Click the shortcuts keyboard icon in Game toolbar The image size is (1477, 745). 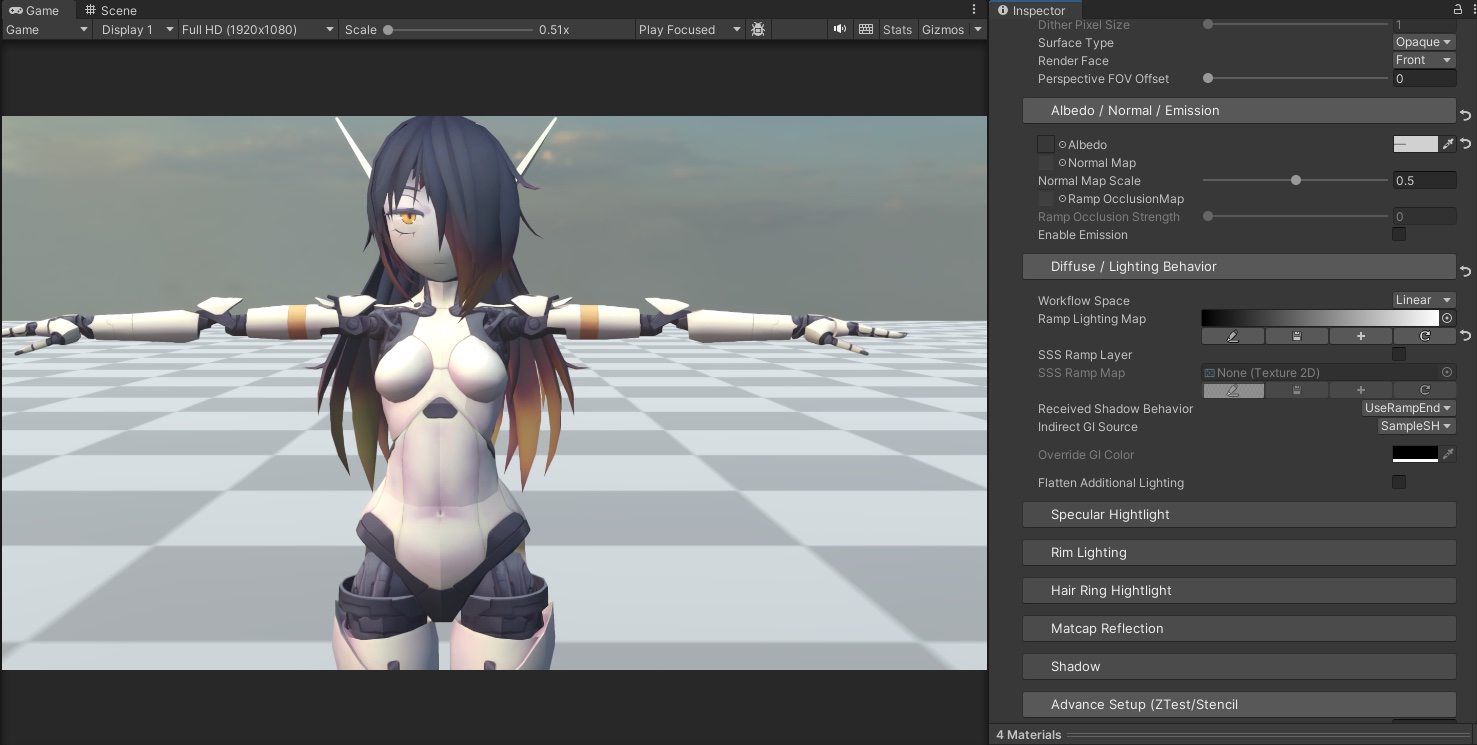coord(866,29)
